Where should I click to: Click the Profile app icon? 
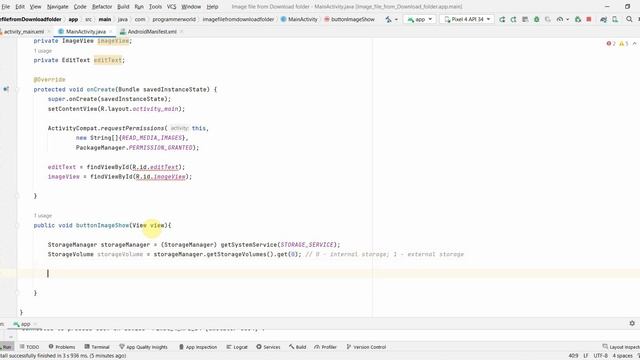pyautogui.click(x=560, y=19)
